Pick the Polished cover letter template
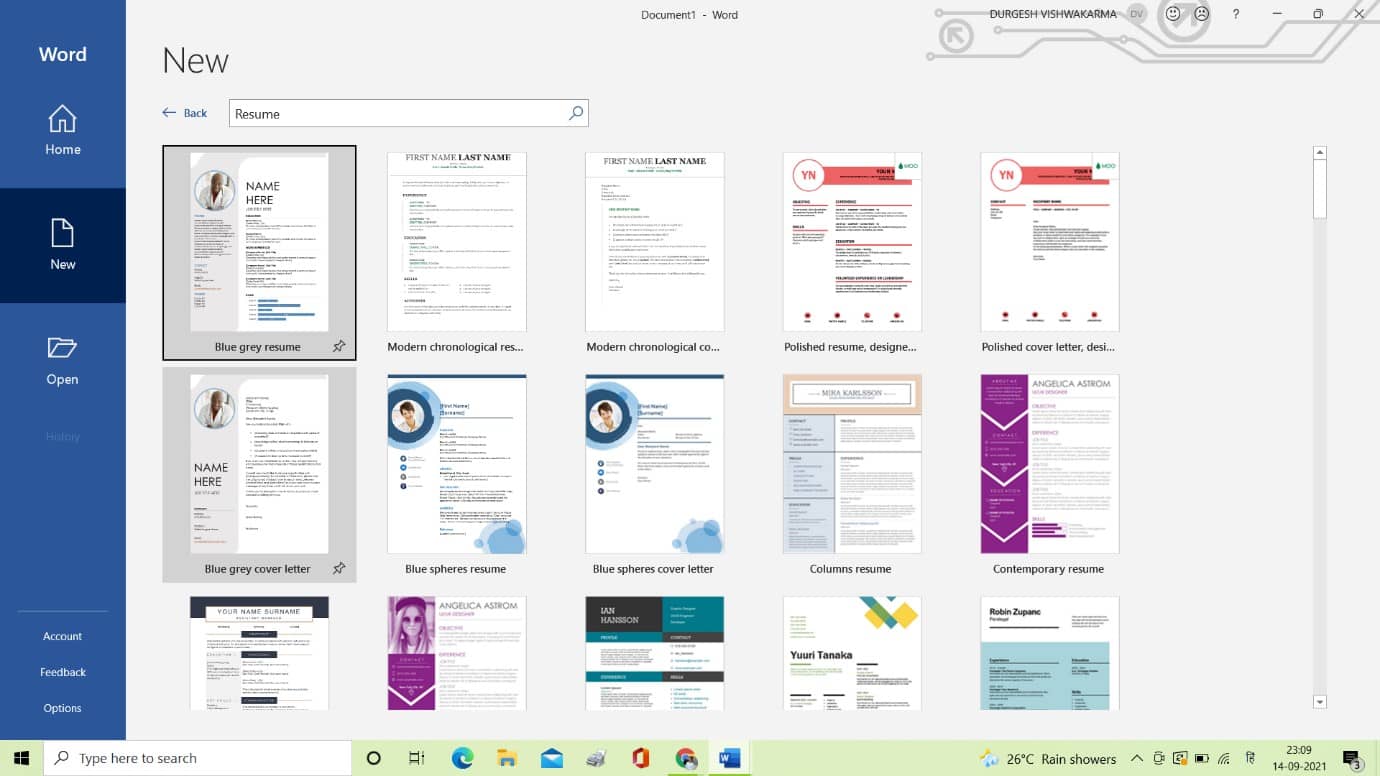The width and height of the screenshot is (1380, 776). point(1050,252)
